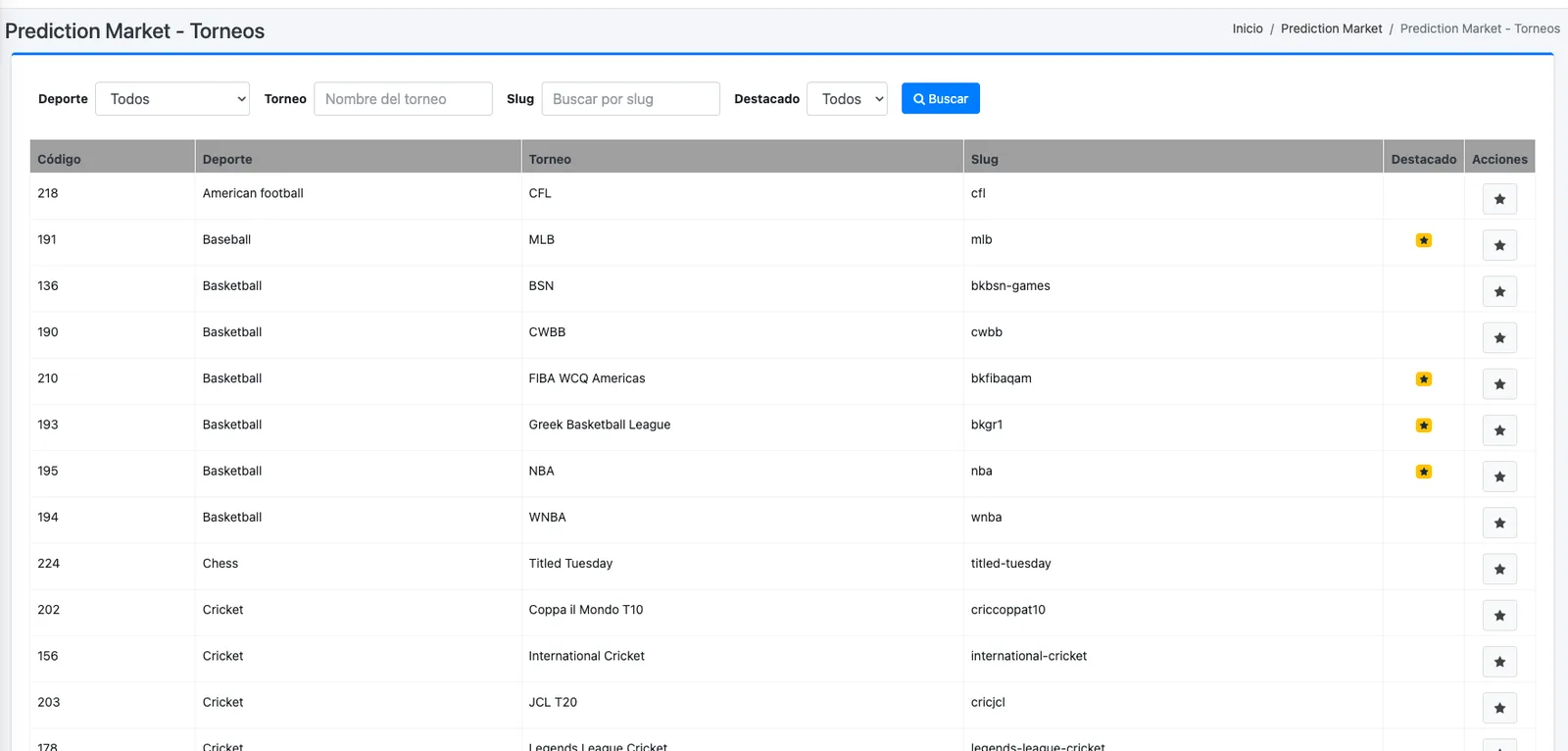Click star action button for WNBA

point(1499,523)
